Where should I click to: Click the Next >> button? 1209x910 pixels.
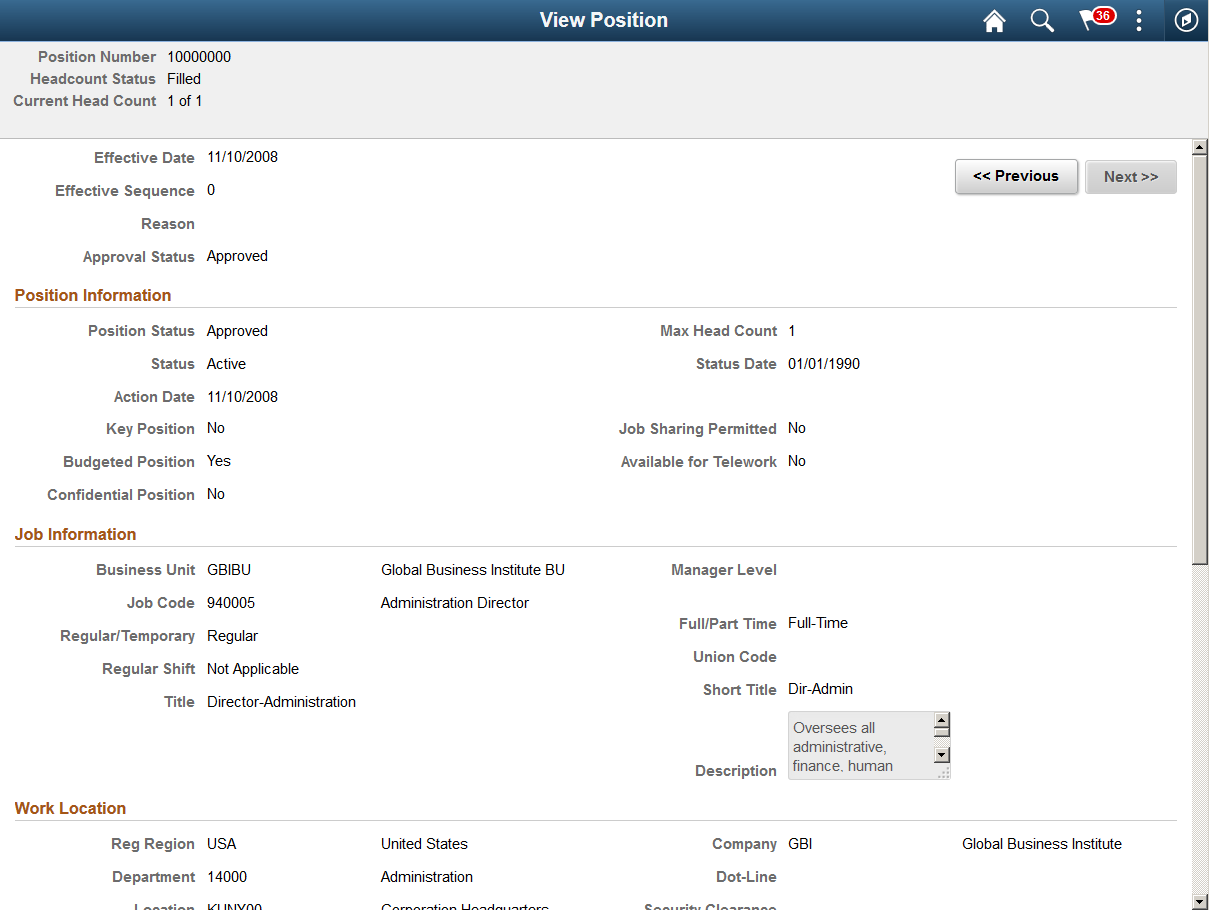pos(1131,177)
